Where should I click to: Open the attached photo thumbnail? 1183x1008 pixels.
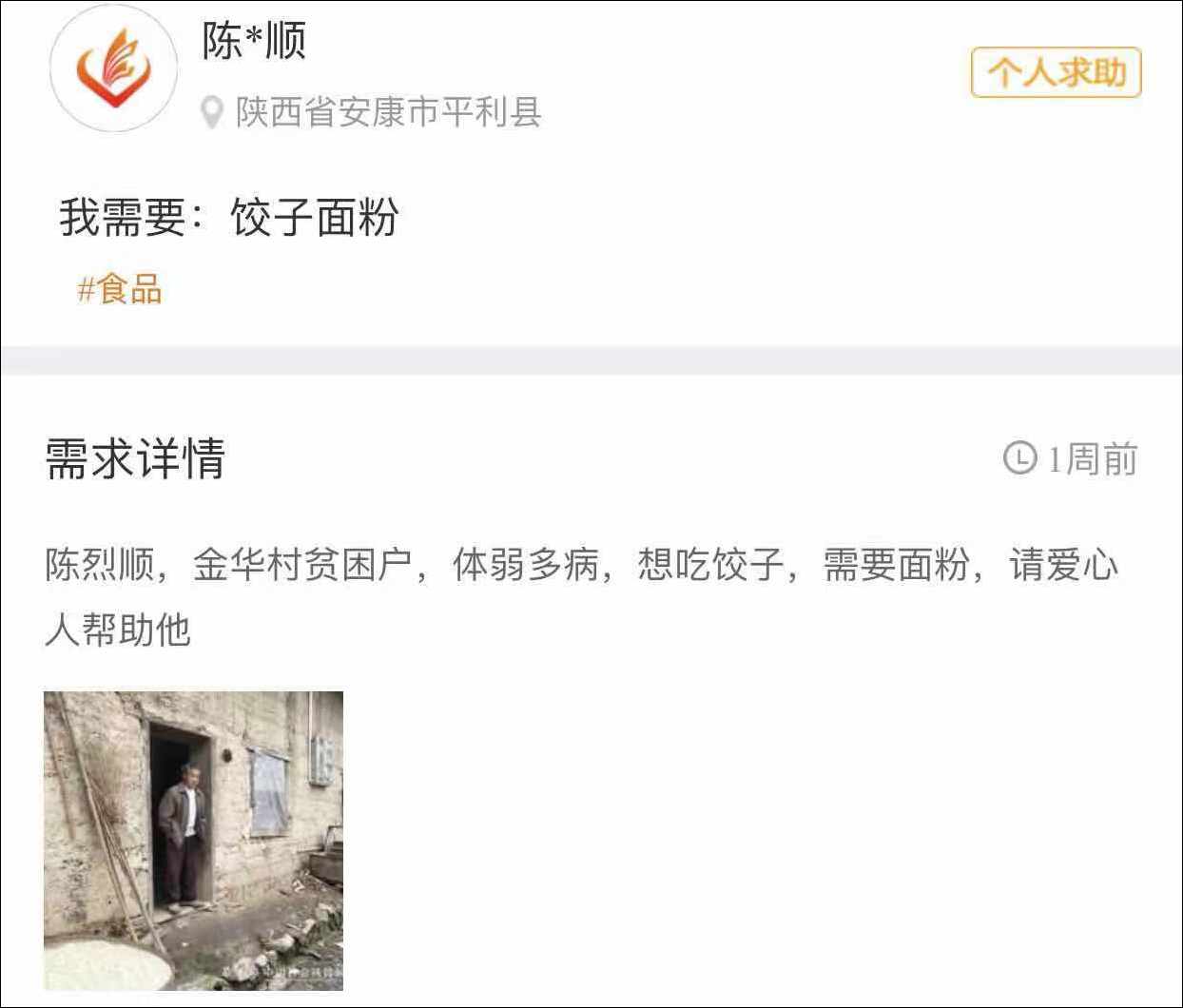[194, 841]
